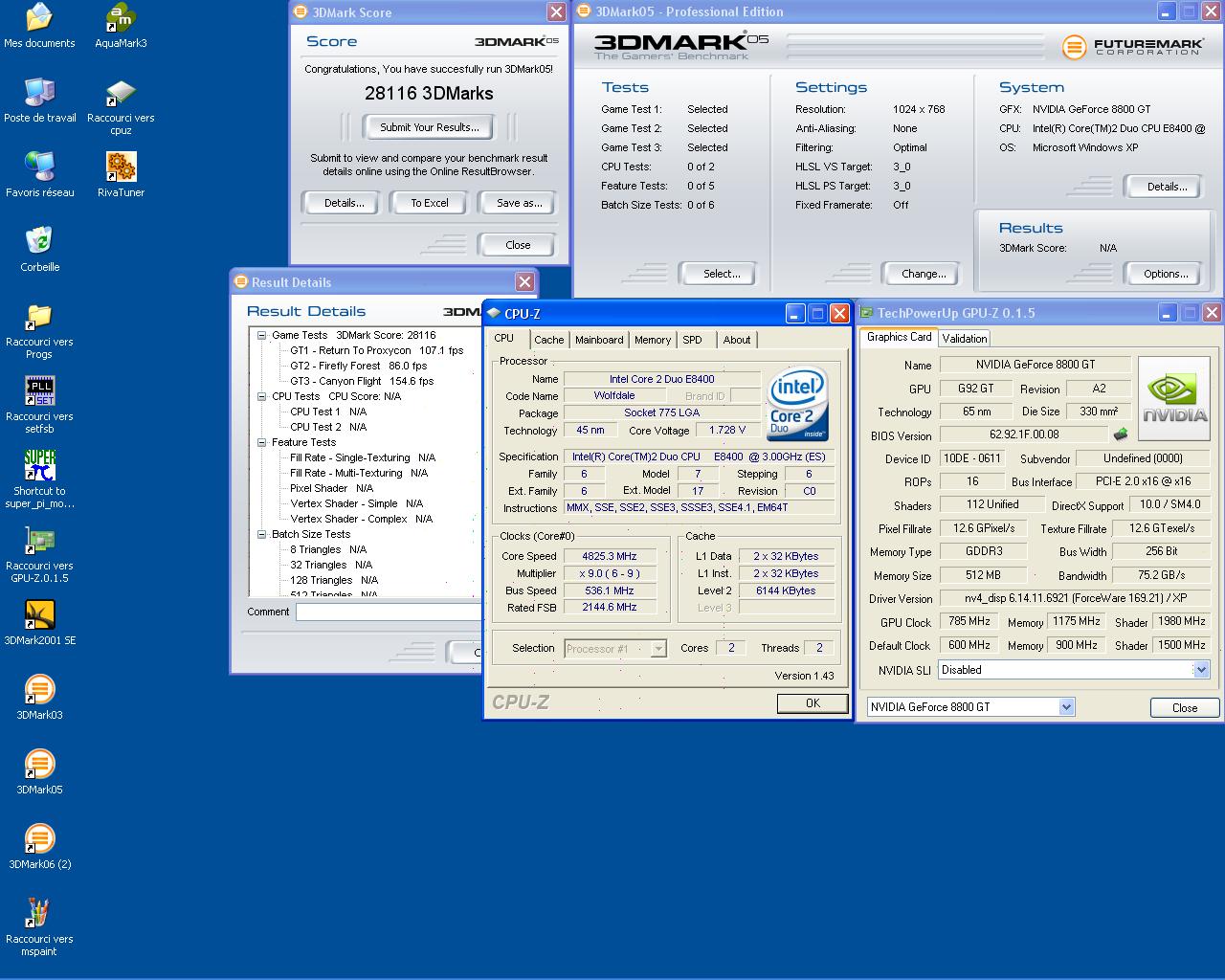The width and height of the screenshot is (1225, 980).
Task: Click Close button in GPU-Z window
Action: (x=1185, y=708)
